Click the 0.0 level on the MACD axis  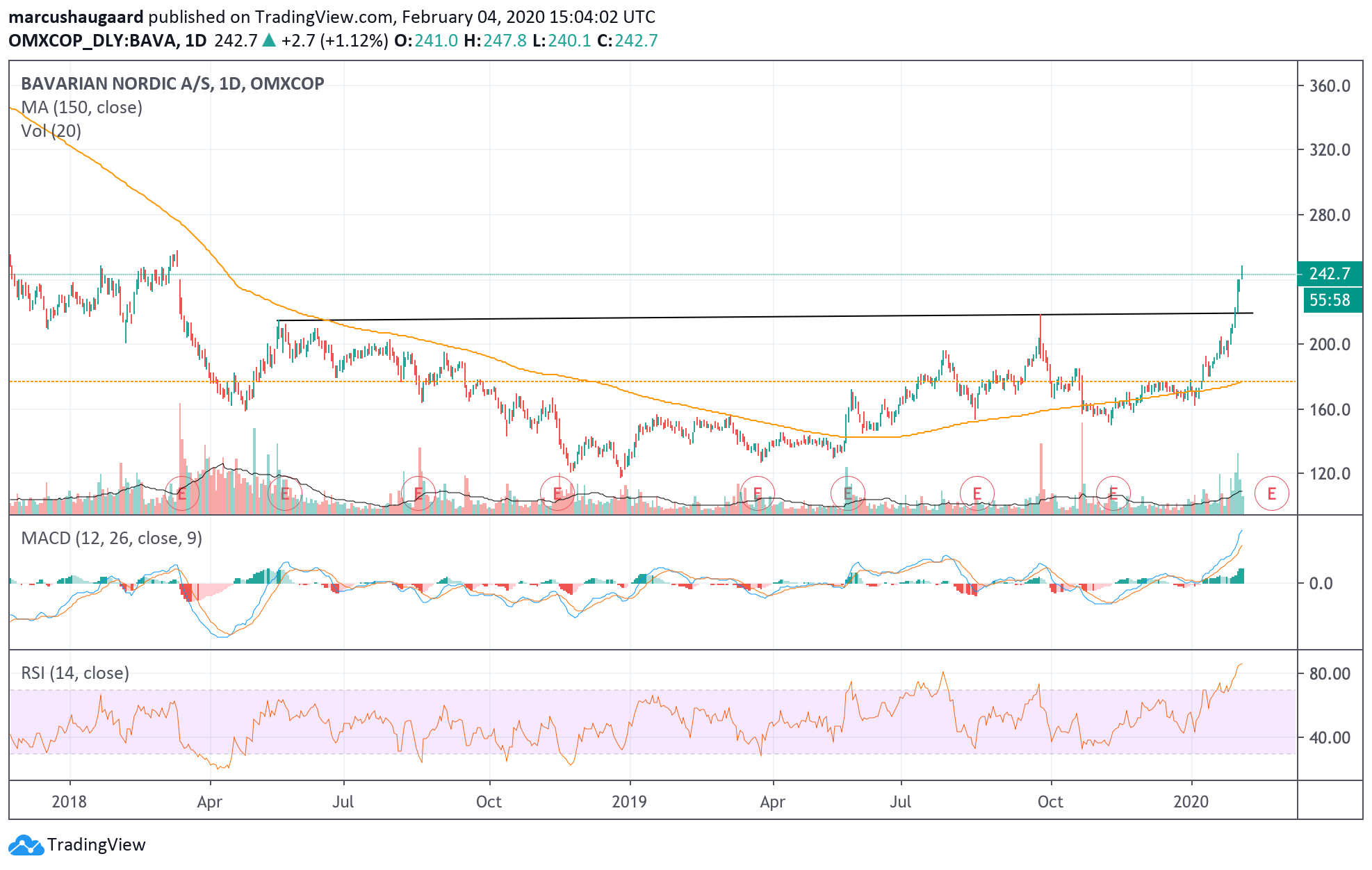pos(1321,584)
